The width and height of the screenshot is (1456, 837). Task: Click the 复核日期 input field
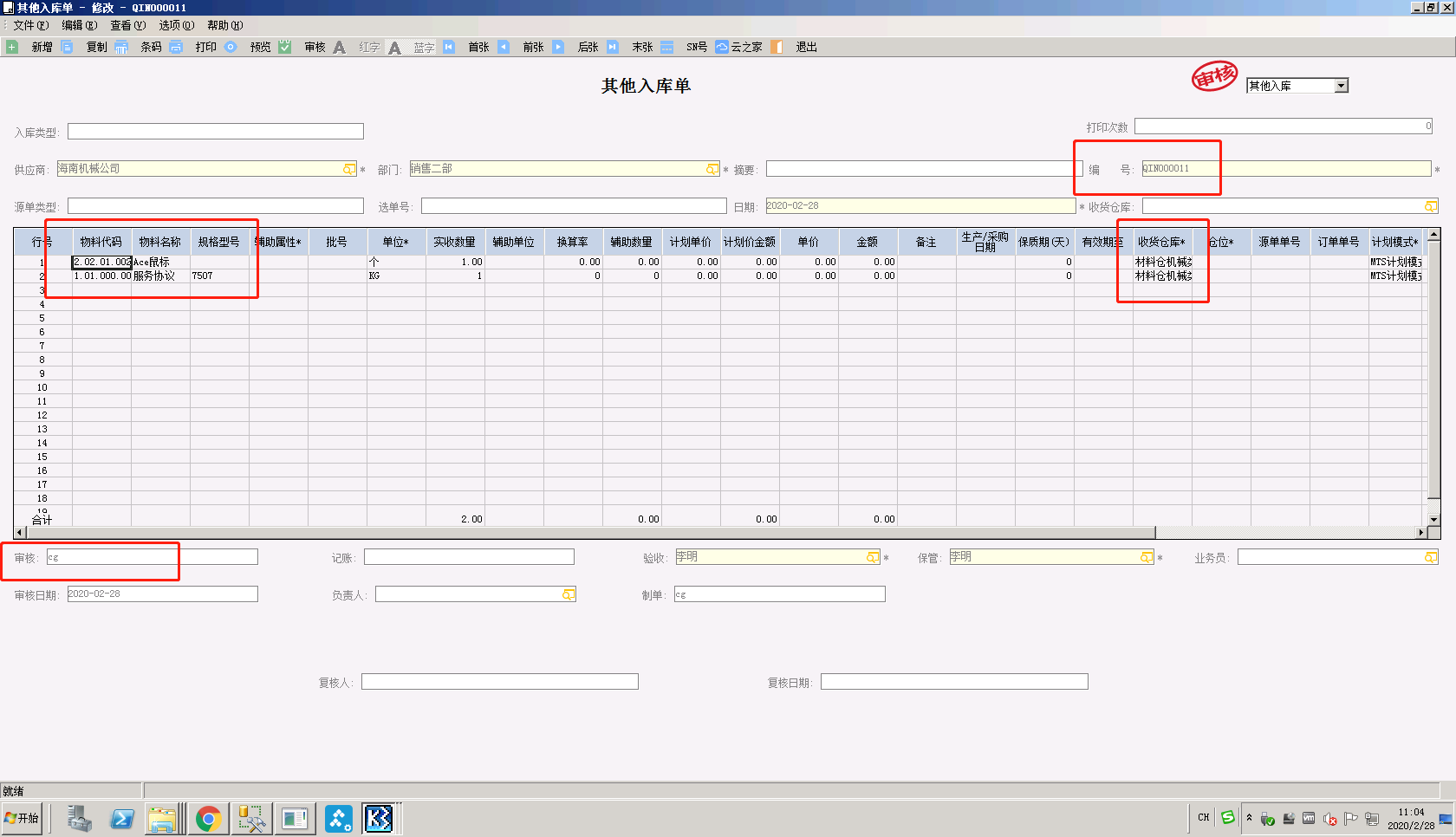point(954,682)
